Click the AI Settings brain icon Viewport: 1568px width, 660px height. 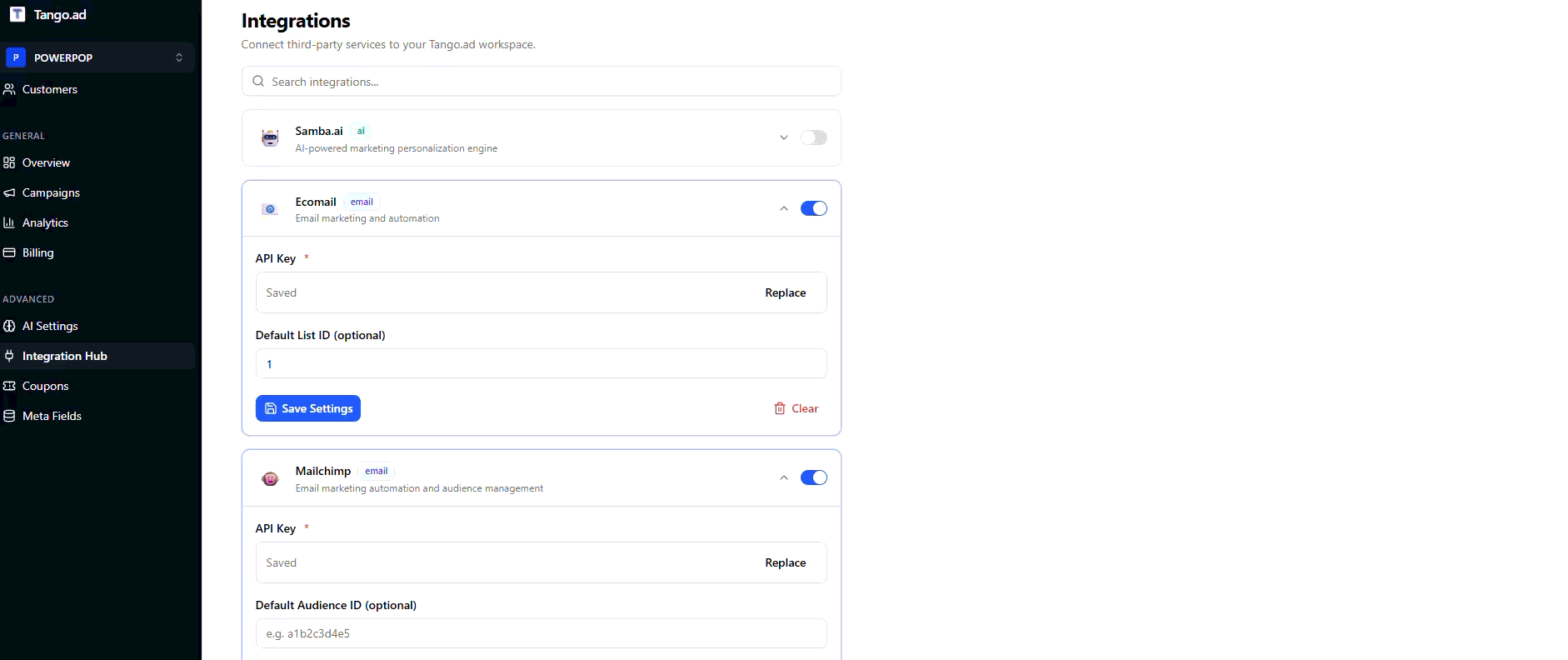point(9,326)
